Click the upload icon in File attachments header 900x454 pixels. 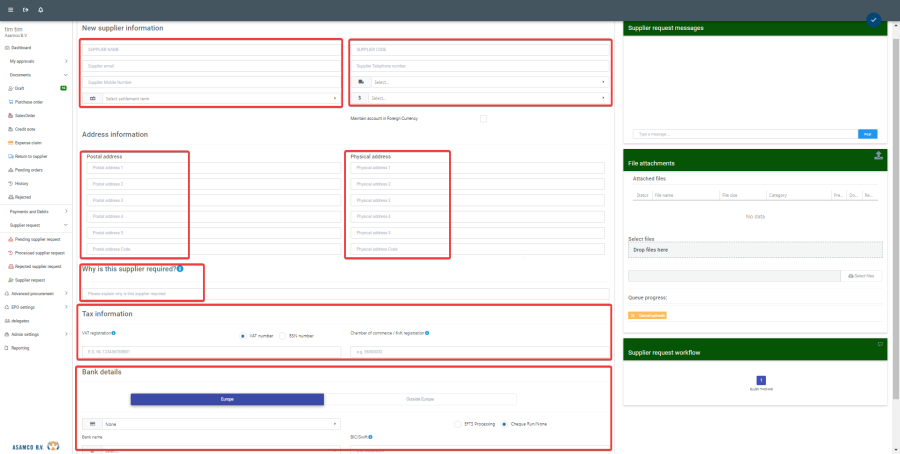click(x=878, y=155)
